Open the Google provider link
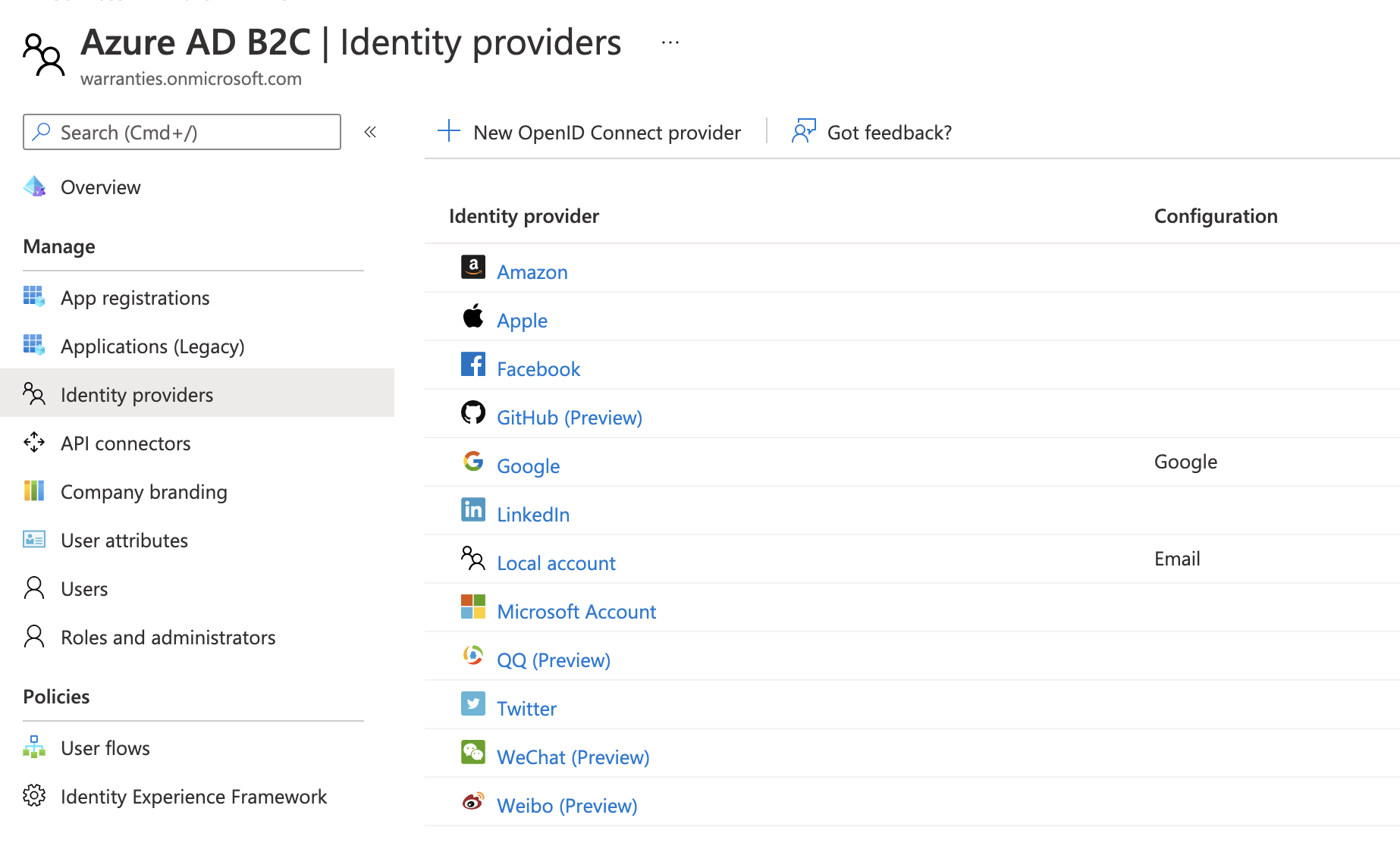The width and height of the screenshot is (1400, 846). click(x=529, y=466)
